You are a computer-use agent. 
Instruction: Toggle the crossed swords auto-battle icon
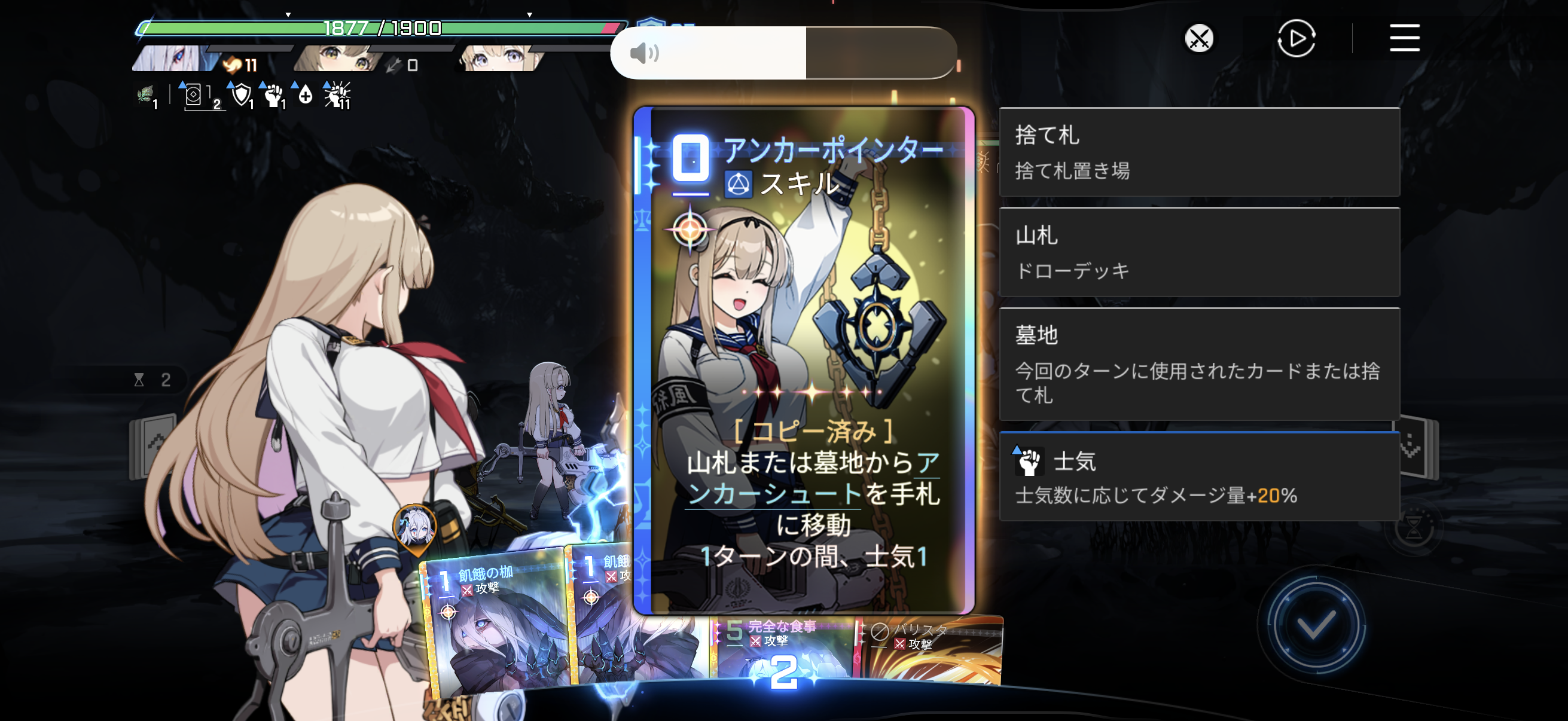coord(1199,39)
